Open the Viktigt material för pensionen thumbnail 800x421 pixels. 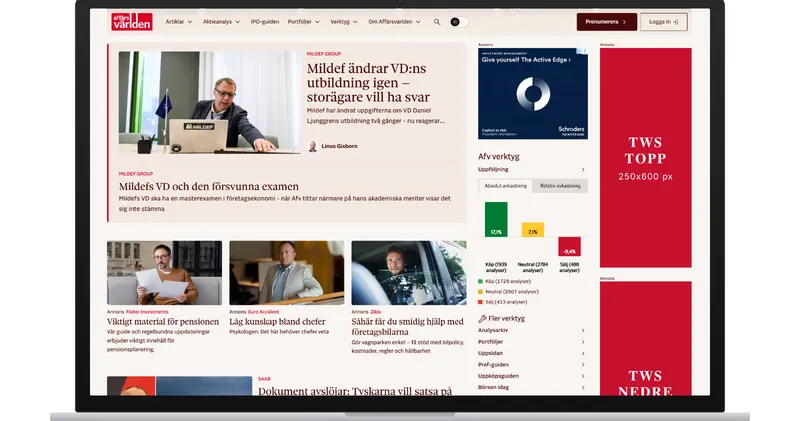point(164,273)
